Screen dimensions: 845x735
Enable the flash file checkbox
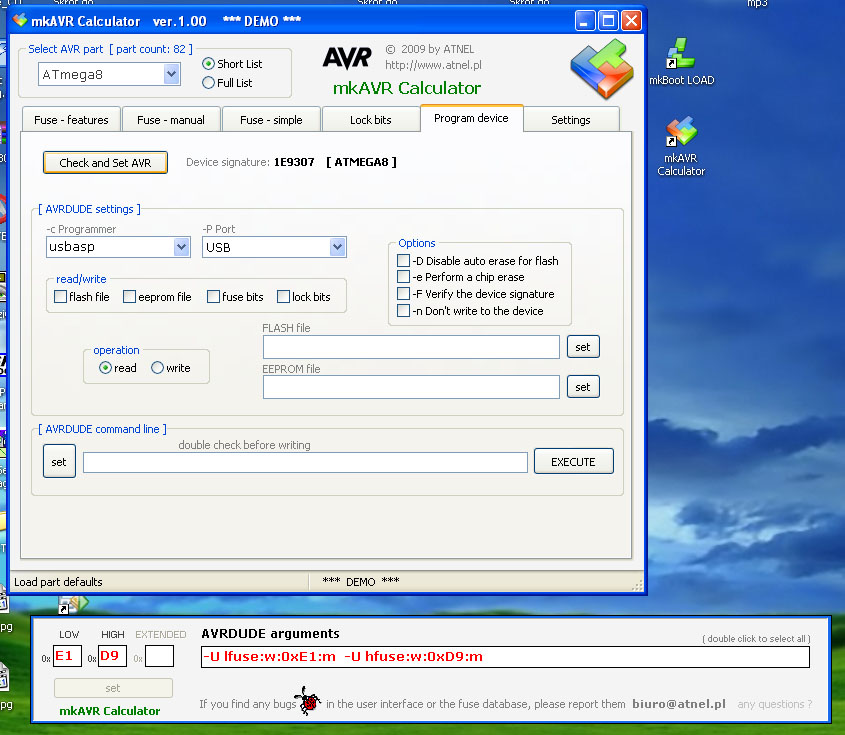tap(60, 296)
